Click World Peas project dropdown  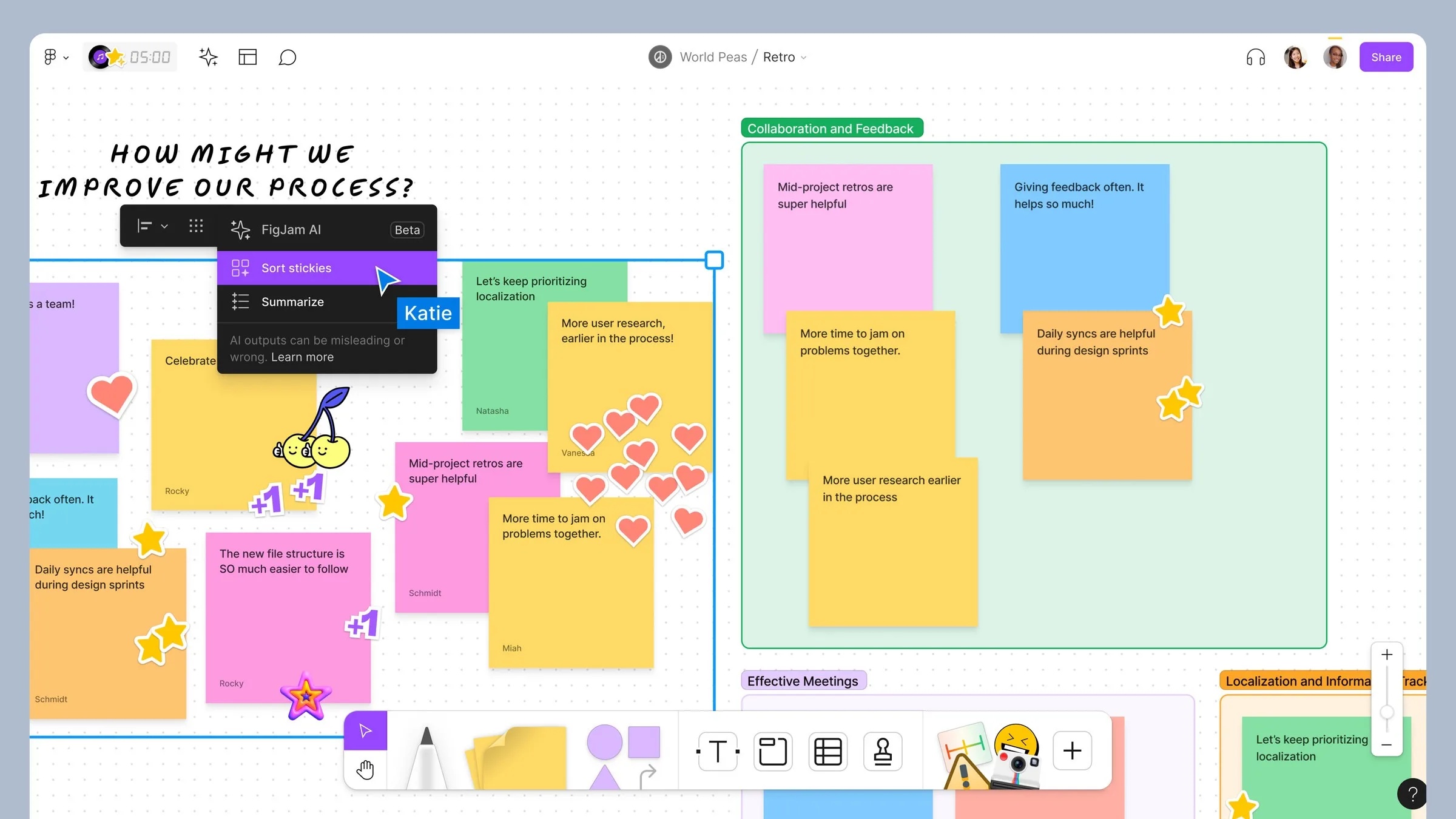pos(711,57)
